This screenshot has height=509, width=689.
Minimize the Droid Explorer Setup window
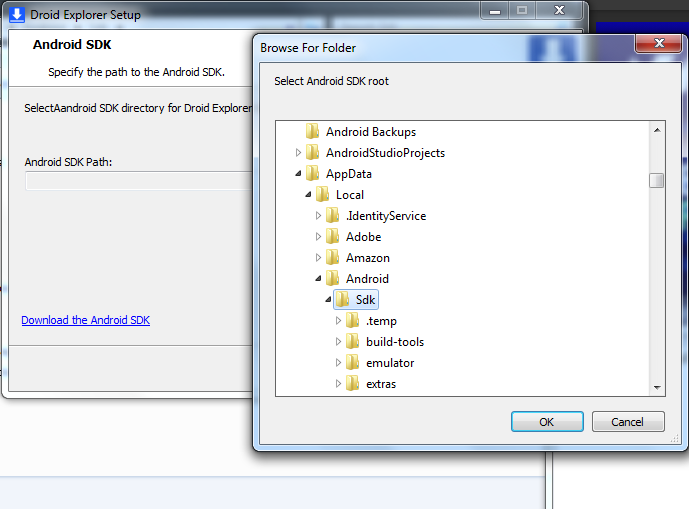click(x=495, y=11)
